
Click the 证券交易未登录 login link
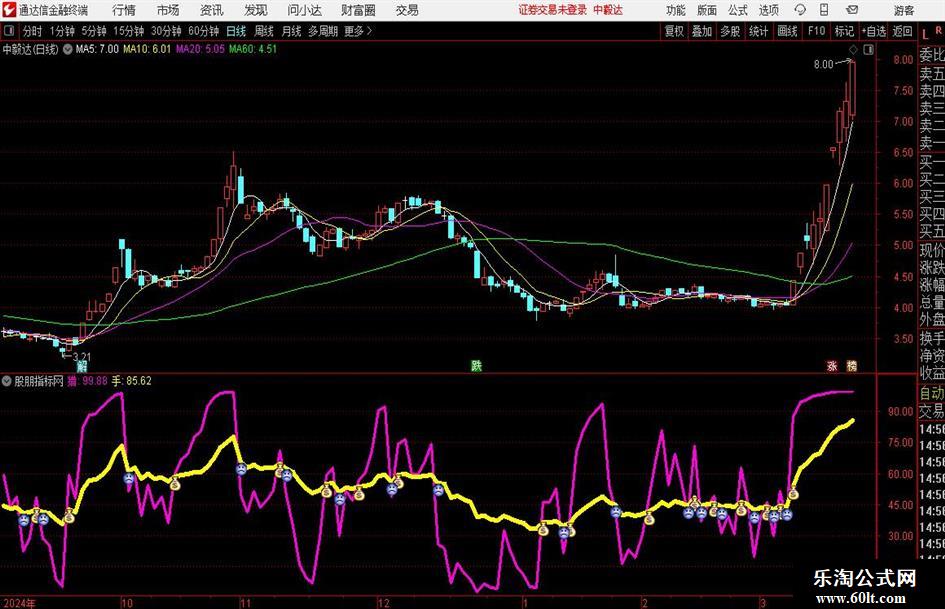[x=553, y=10]
